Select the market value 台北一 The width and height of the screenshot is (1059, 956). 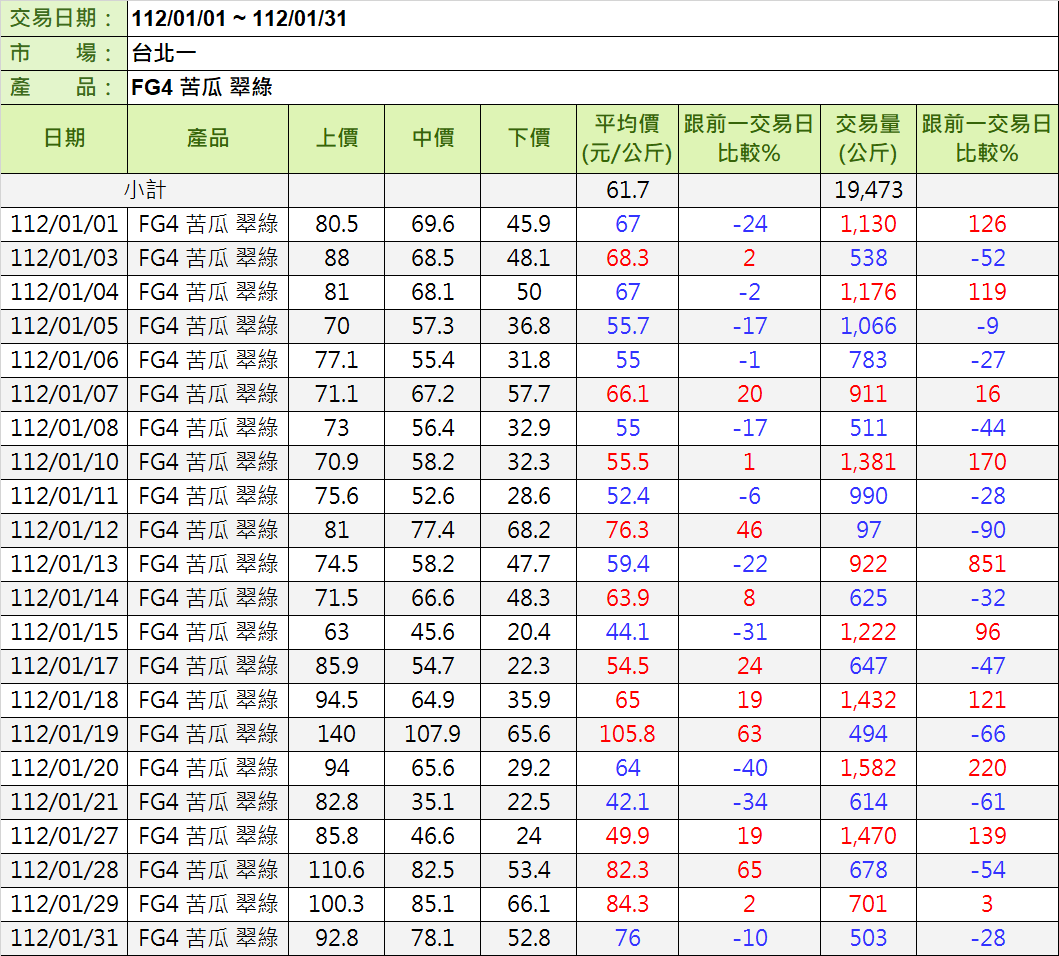(160, 53)
